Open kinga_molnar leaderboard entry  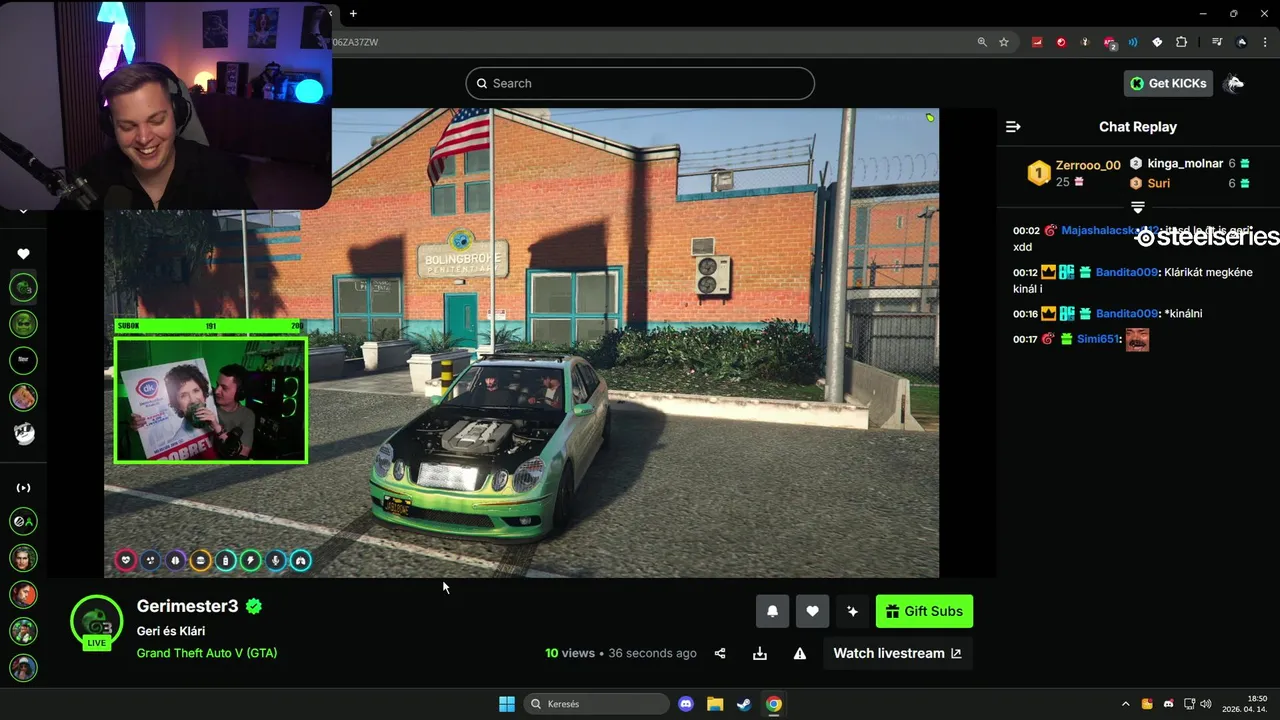click(x=1185, y=163)
